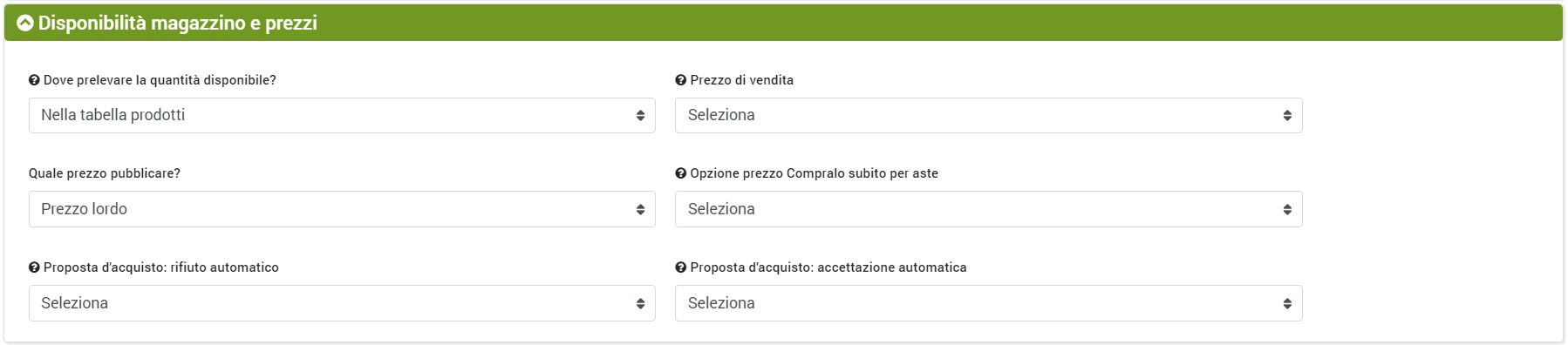The height and width of the screenshot is (345, 1568).
Task: Click "Proposta d'acquisto: accettazione automatica" label text
Action: pos(828,267)
